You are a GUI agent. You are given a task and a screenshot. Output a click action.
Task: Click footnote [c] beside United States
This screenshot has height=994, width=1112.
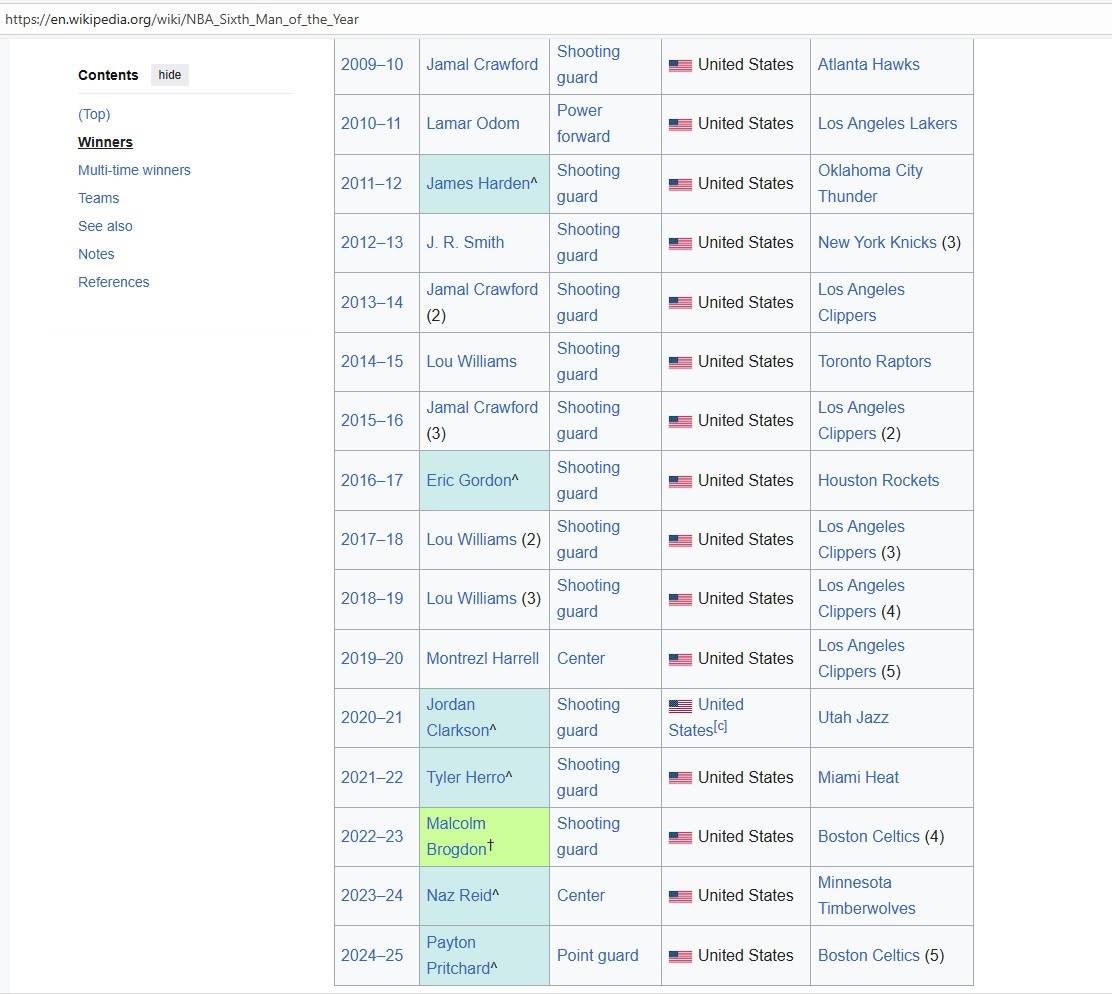[x=720, y=727]
